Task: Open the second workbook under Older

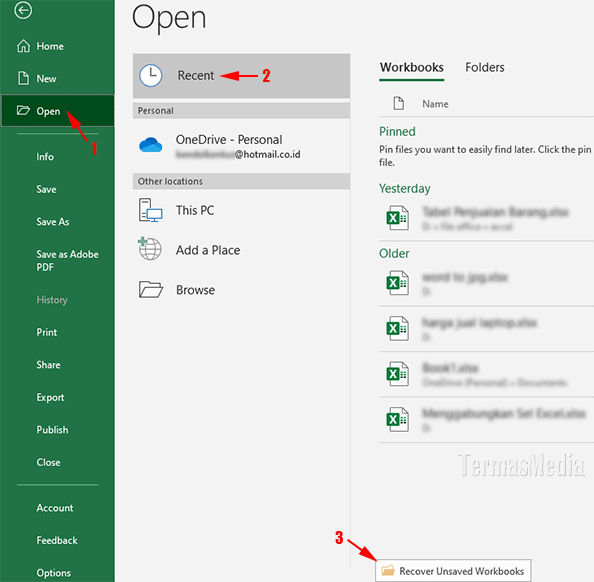Action: pyautogui.click(x=486, y=329)
